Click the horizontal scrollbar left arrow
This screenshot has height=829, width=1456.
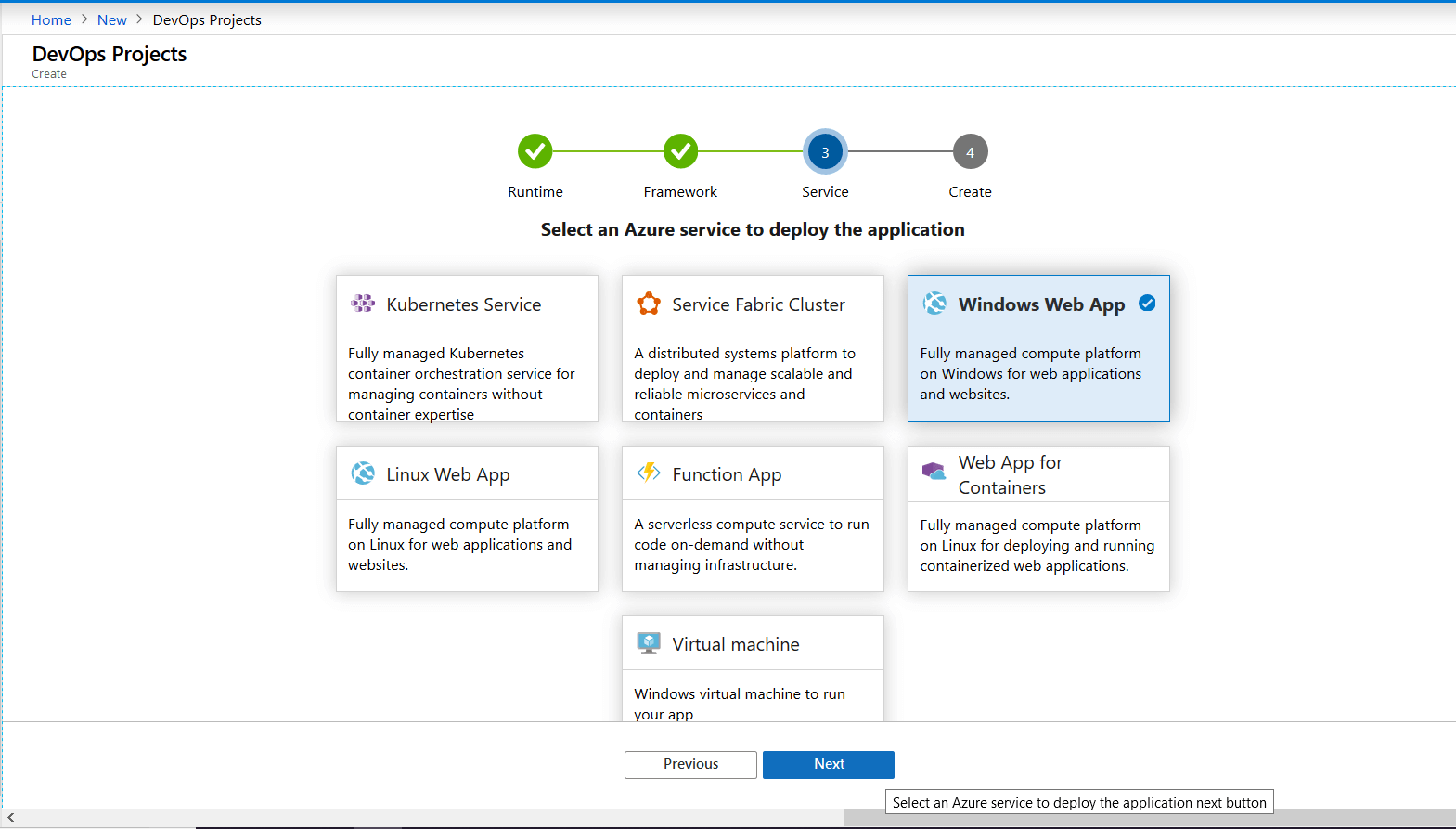point(10,818)
